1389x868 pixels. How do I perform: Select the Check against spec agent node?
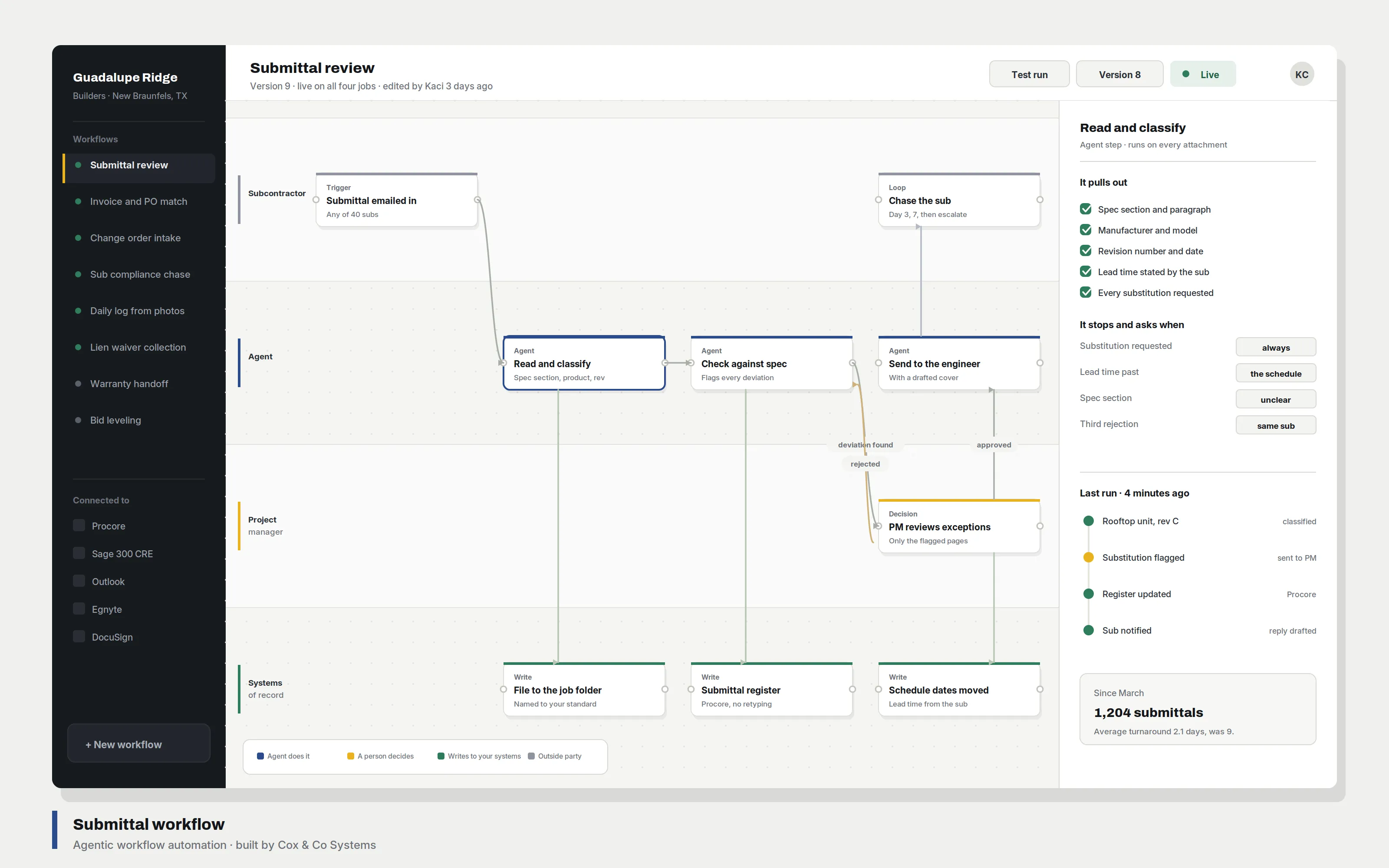click(771, 363)
